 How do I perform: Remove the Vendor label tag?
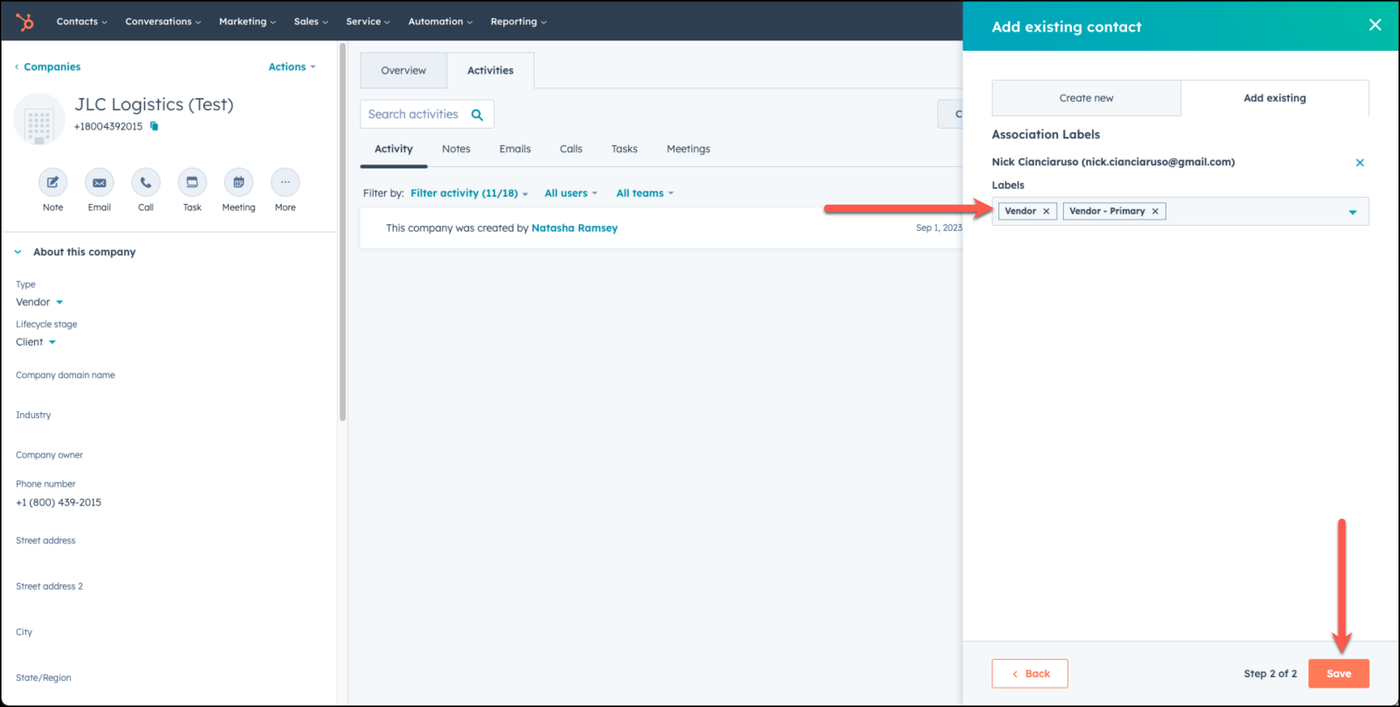pyautogui.click(x=1046, y=211)
